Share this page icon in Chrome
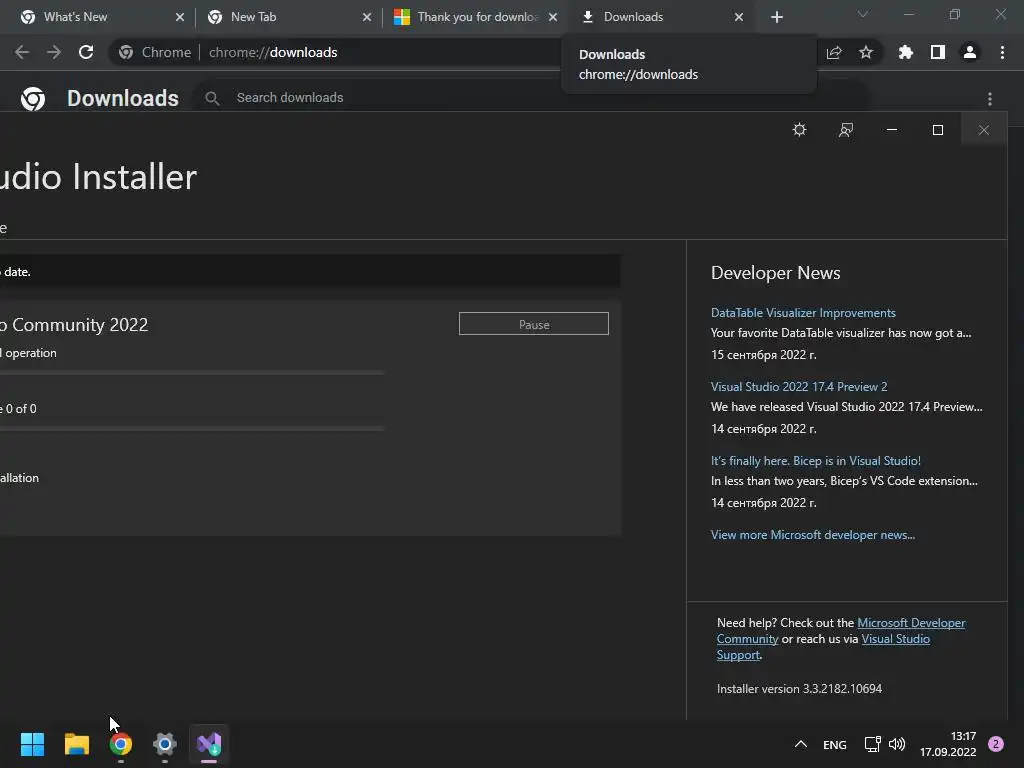Screen dimensions: 1024x768 coord(834,52)
